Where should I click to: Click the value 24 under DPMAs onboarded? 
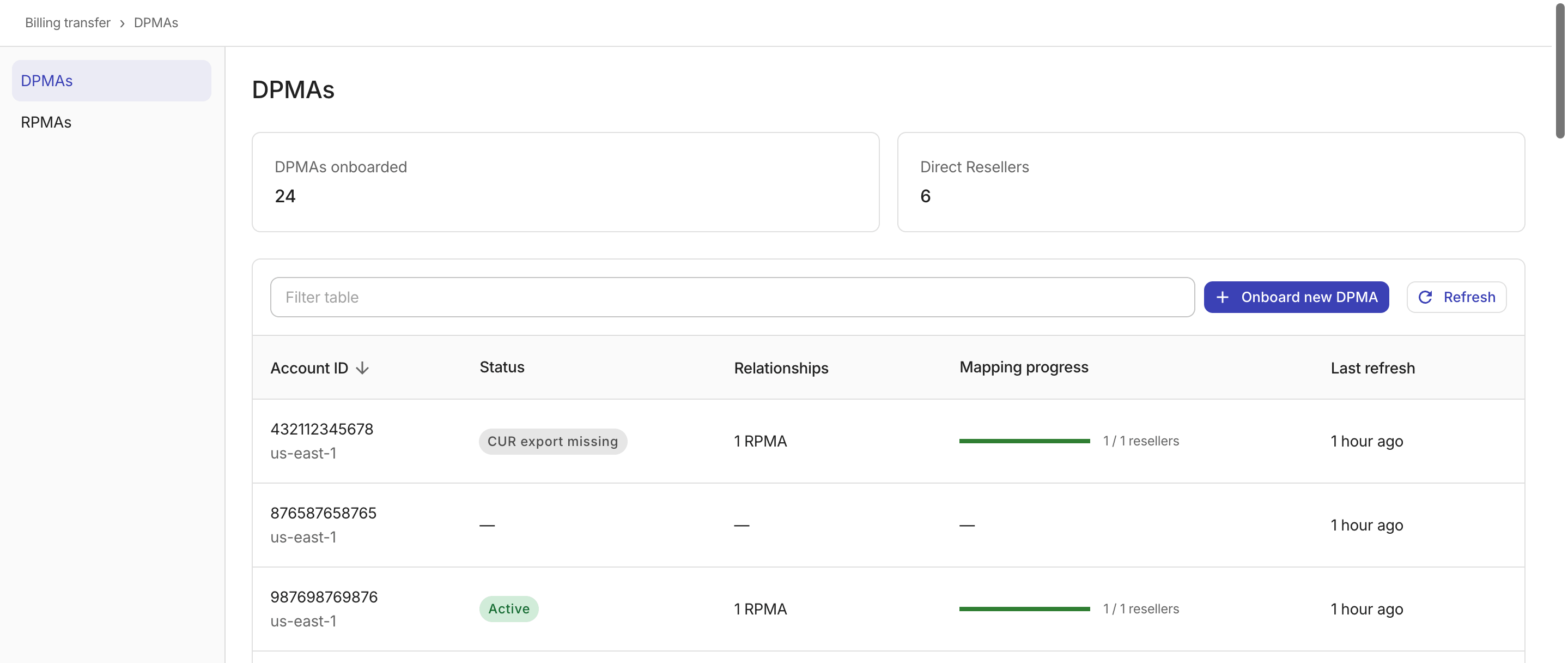click(x=285, y=196)
